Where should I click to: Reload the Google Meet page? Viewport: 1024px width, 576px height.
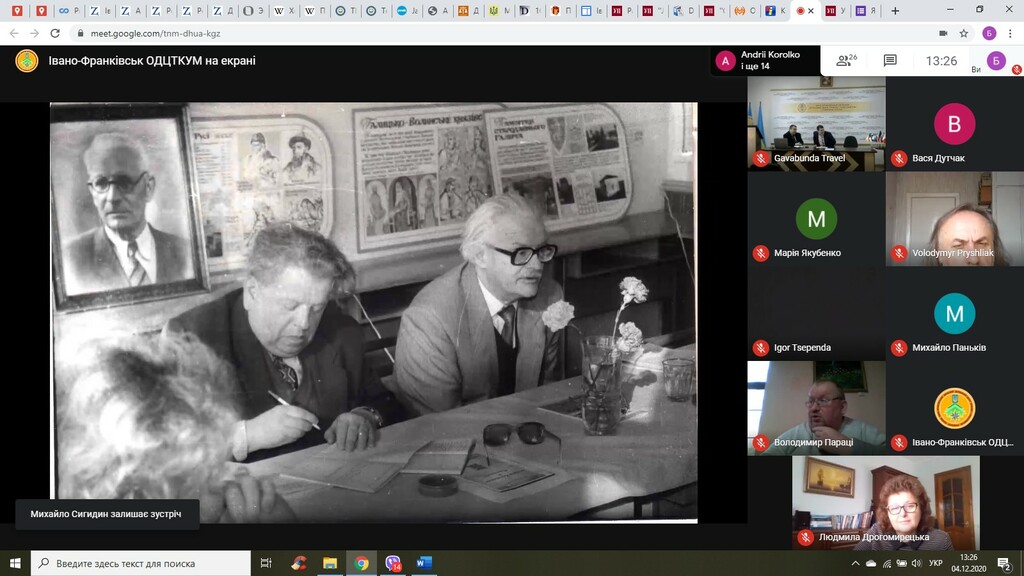point(55,33)
